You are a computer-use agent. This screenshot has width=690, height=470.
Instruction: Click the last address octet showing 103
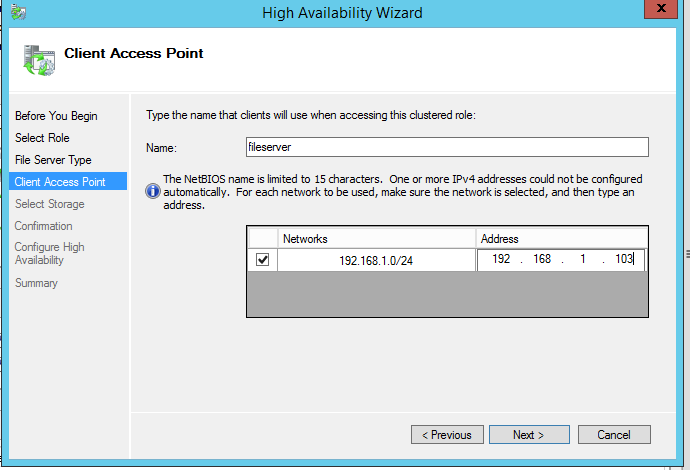point(625,260)
